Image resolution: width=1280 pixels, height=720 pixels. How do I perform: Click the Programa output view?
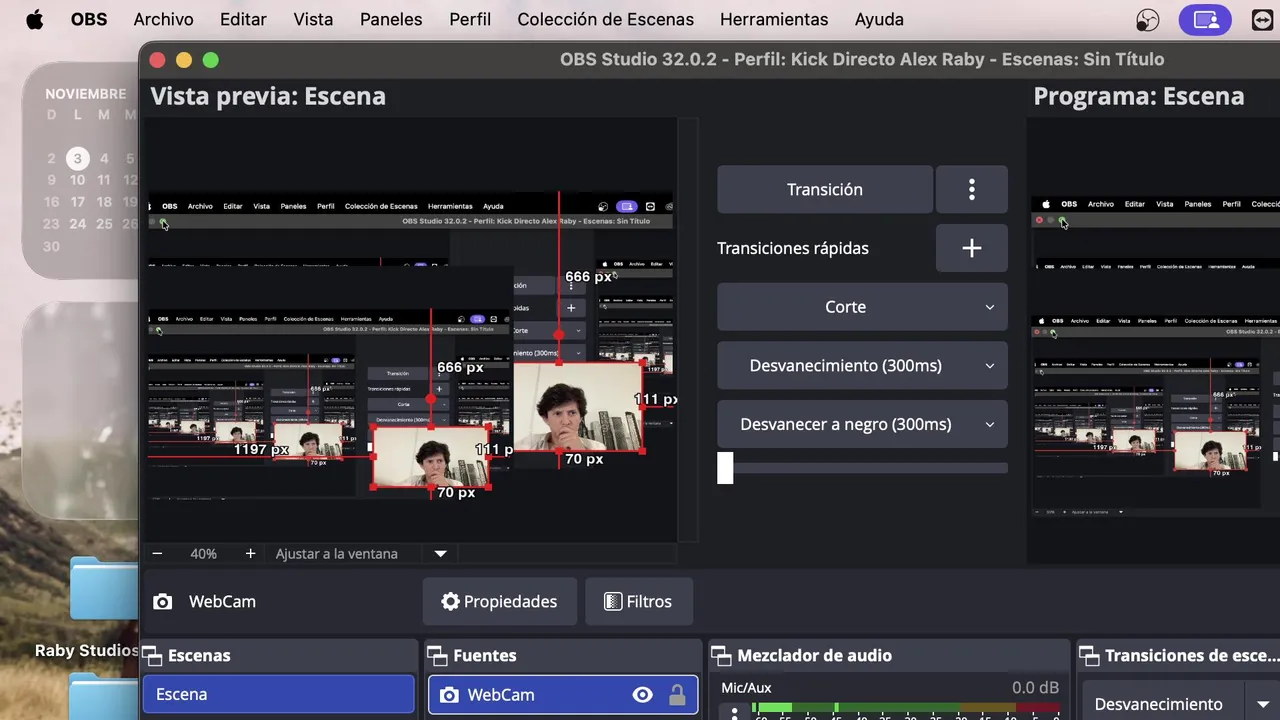(x=1154, y=340)
